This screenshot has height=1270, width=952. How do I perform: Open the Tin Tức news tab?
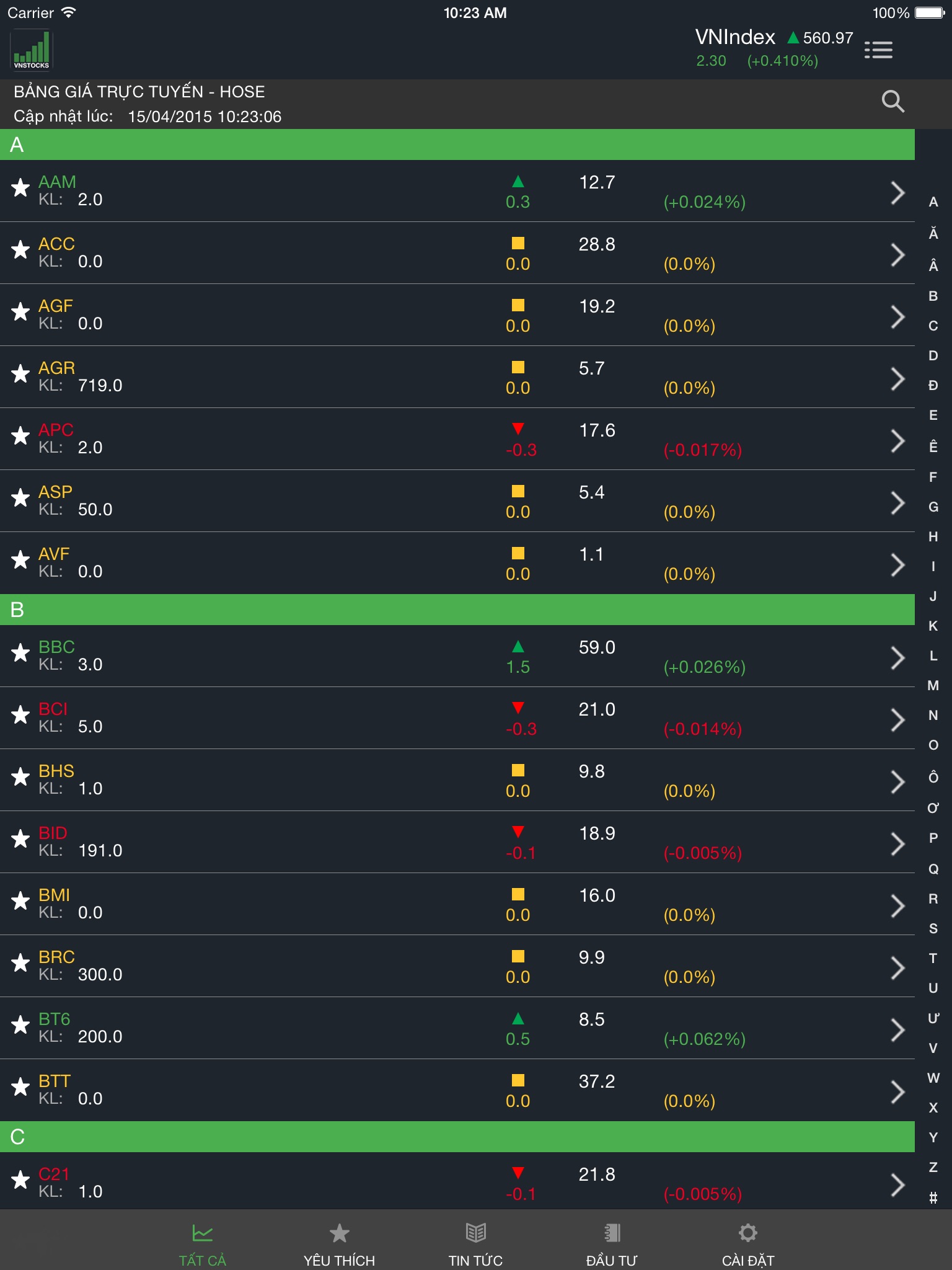(x=475, y=1245)
